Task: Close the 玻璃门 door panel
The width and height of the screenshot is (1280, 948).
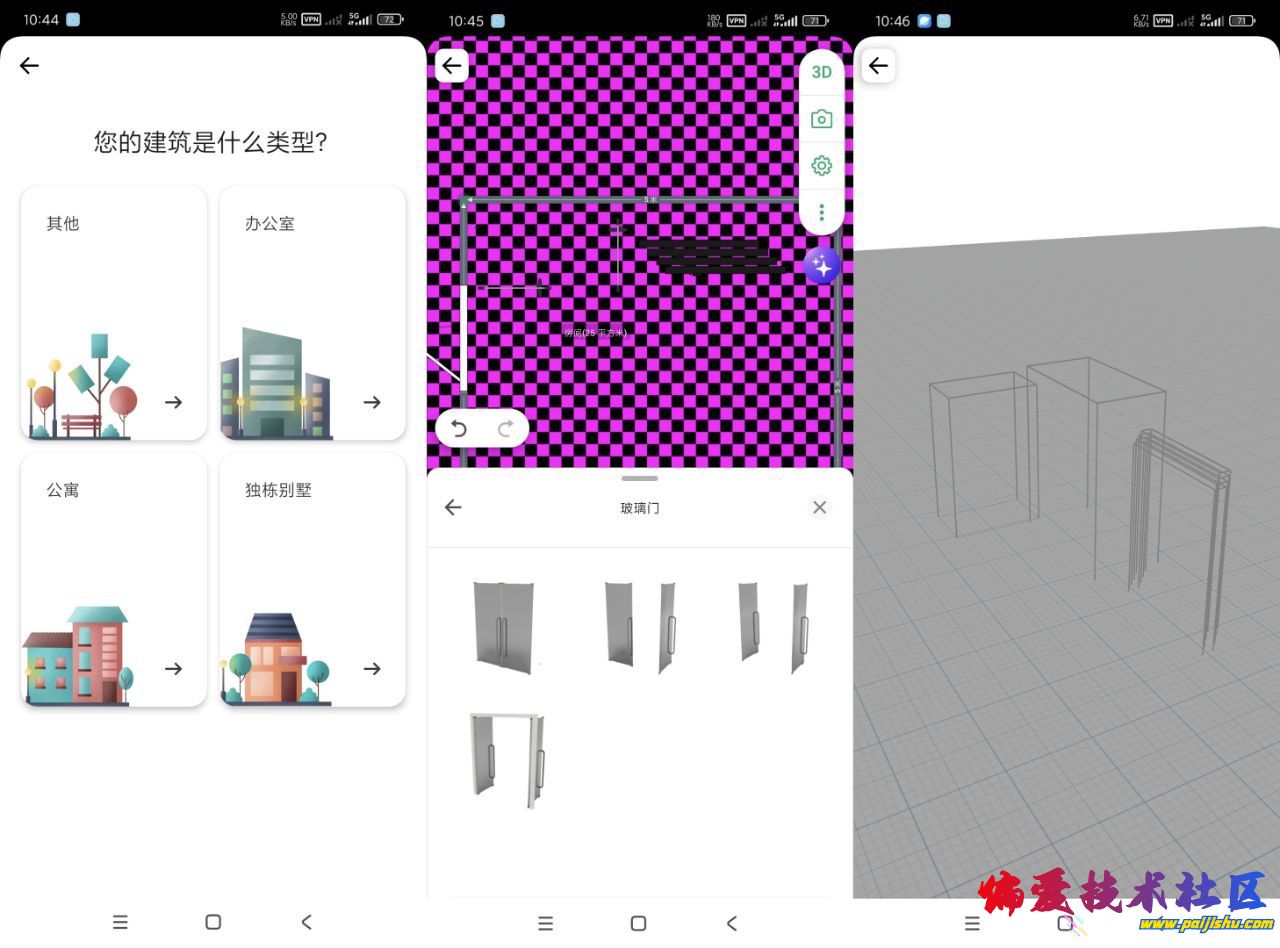Action: [819, 507]
